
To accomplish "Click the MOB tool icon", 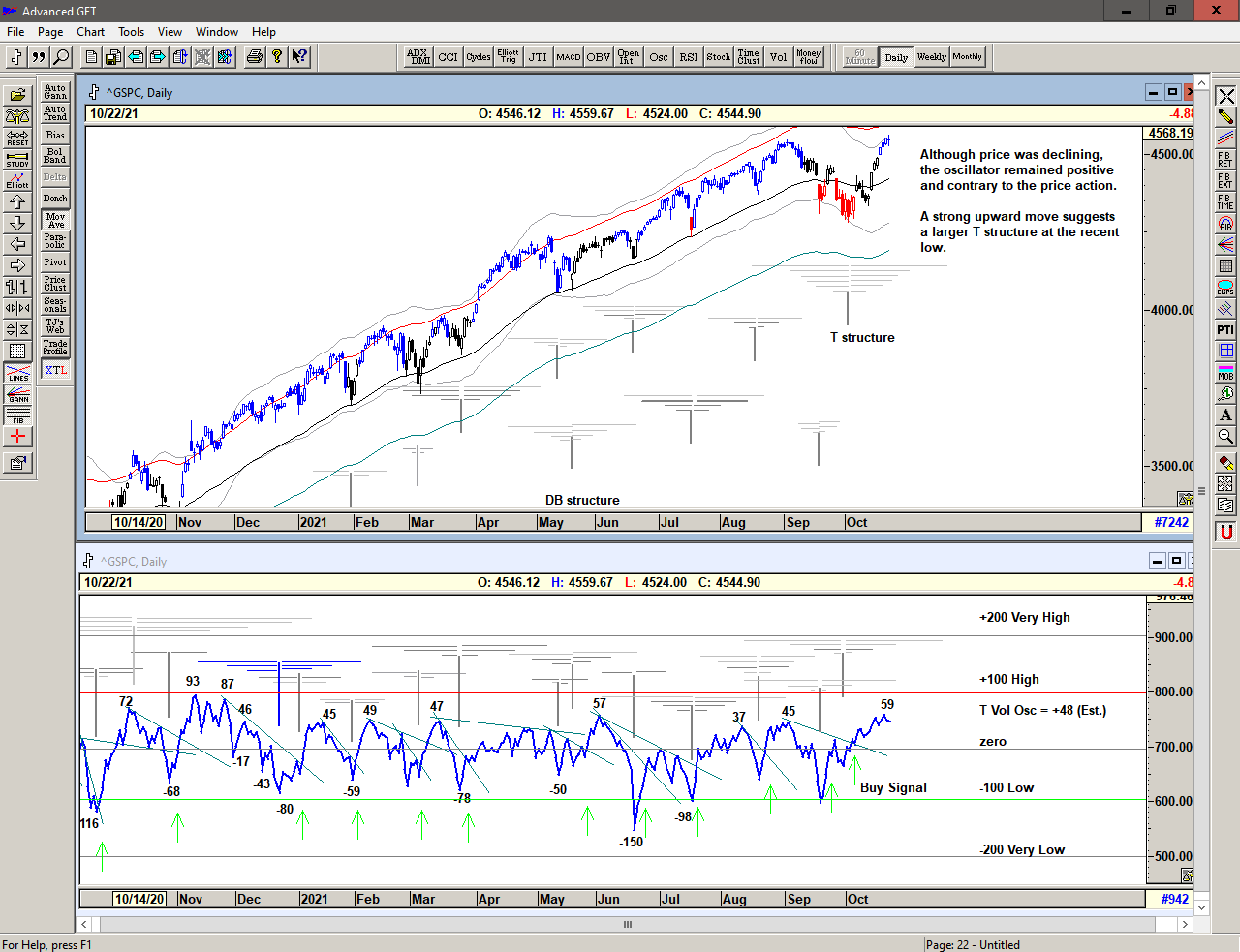I will tap(1225, 372).
